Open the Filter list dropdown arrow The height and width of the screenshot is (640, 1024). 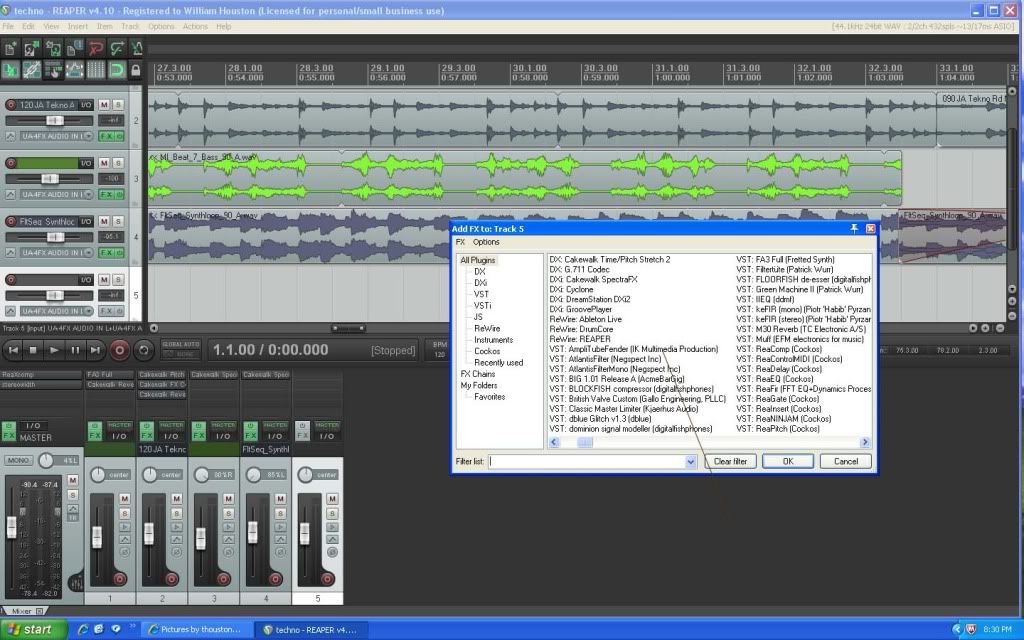pyautogui.click(x=690, y=462)
